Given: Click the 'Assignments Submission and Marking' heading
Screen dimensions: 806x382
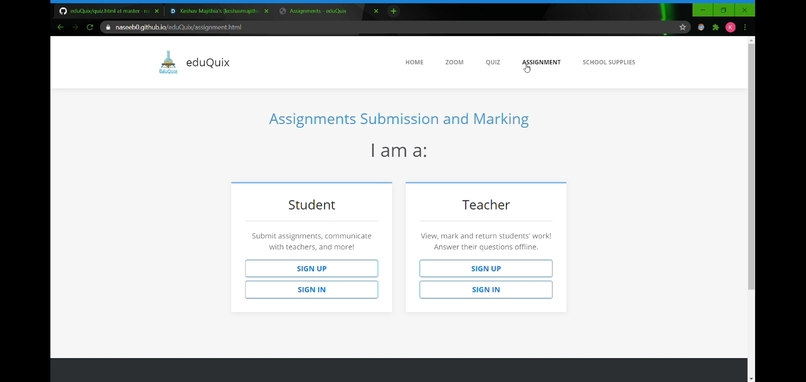Looking at the screenshot, I should coord(399,119).
